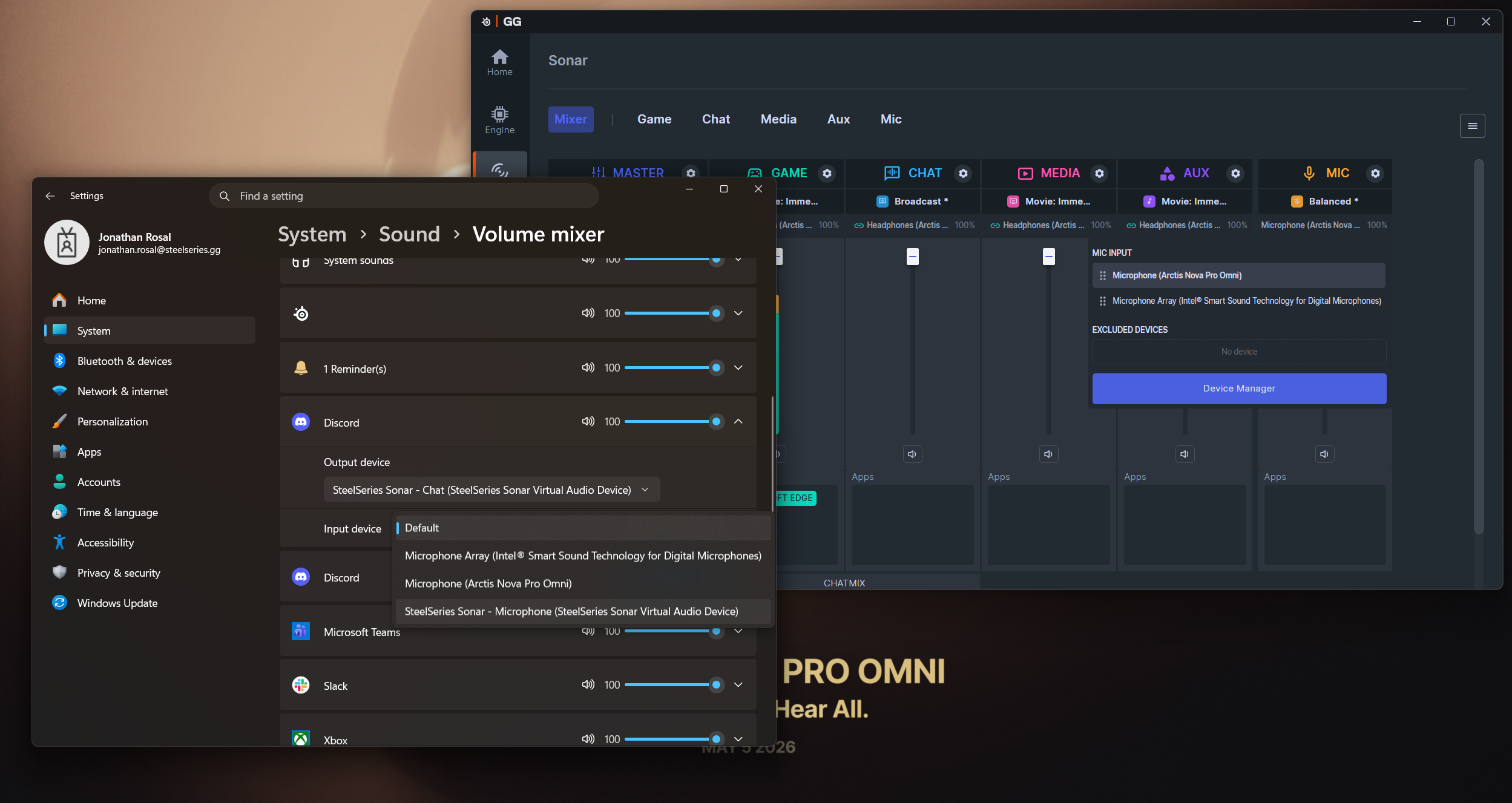Viewport: 1512px width, 803px height.
Task: Open the MIC channel settings gear
Action: (x=1375, y=173)
